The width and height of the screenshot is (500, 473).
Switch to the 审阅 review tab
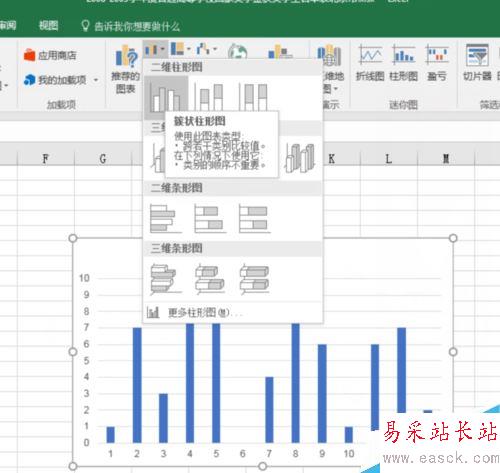tap(7, 25)
